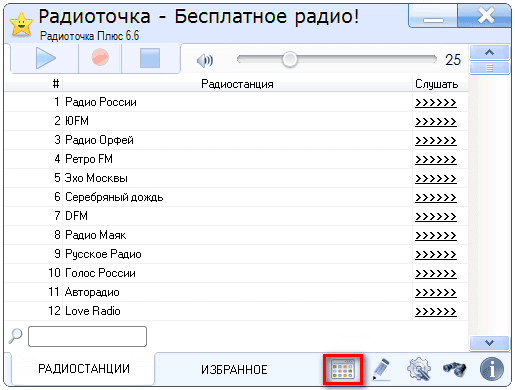
Task: Click the magnifier icon beside the search box
Action: [15, 336]
